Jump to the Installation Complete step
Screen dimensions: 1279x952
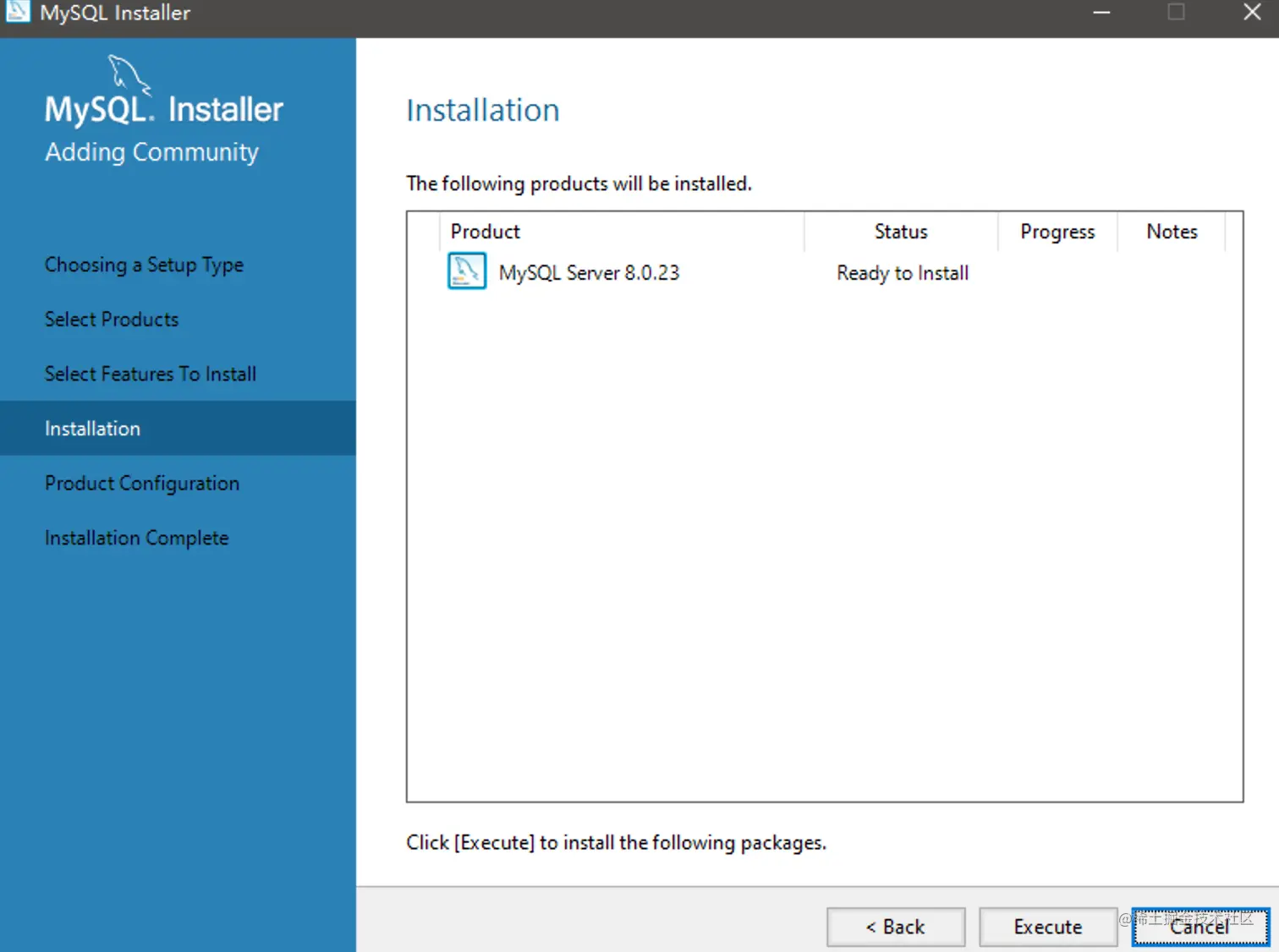(x=137, y=538)
